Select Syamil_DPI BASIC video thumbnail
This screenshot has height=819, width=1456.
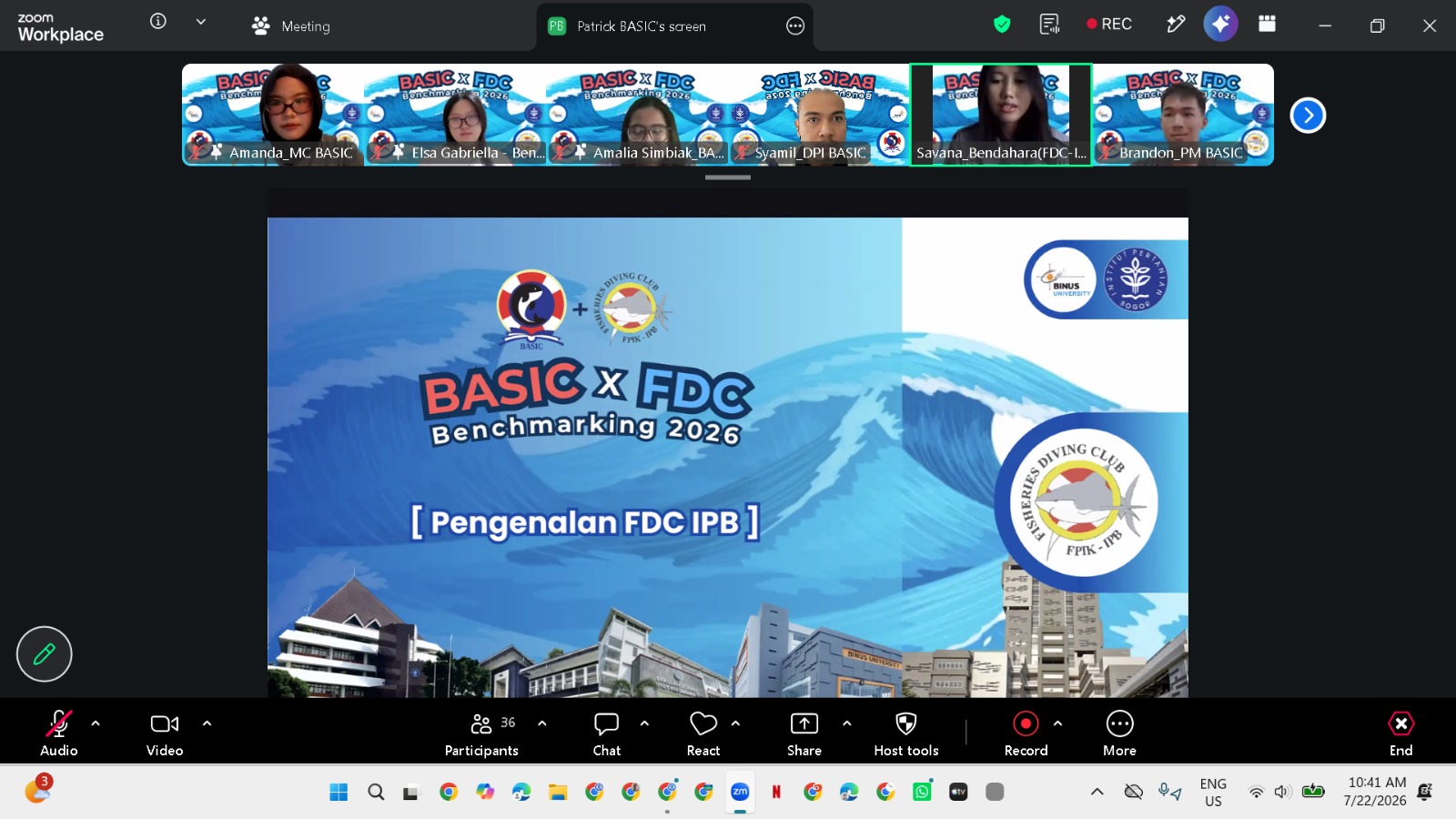(x=819, y=115)
